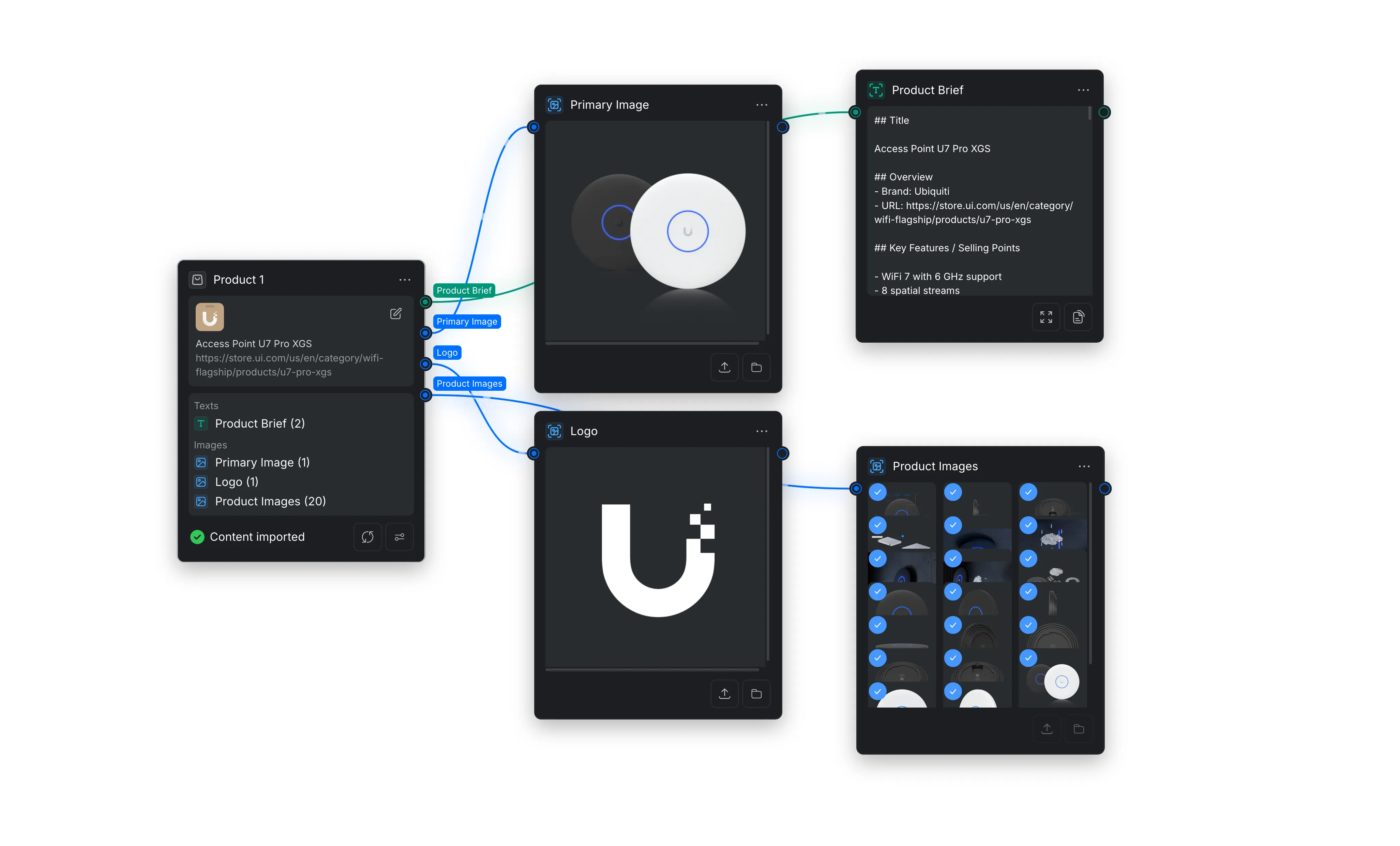This screenshot has width=1400, height=846.
Task: Click the green Content imported check icon
Action: click(197, 537)
